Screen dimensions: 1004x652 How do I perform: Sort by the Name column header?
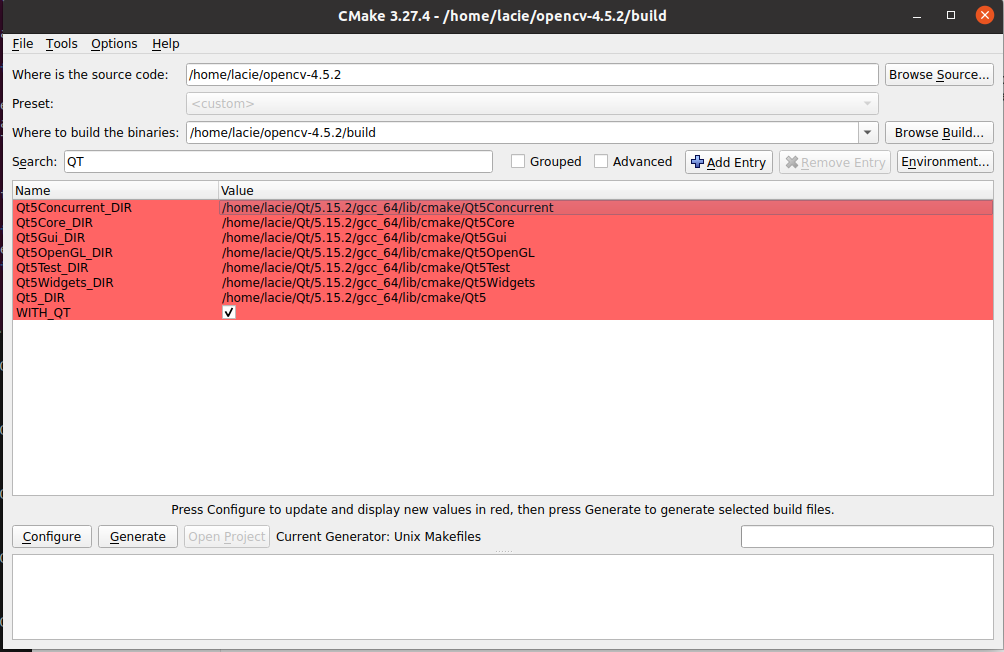pos(115,190)
